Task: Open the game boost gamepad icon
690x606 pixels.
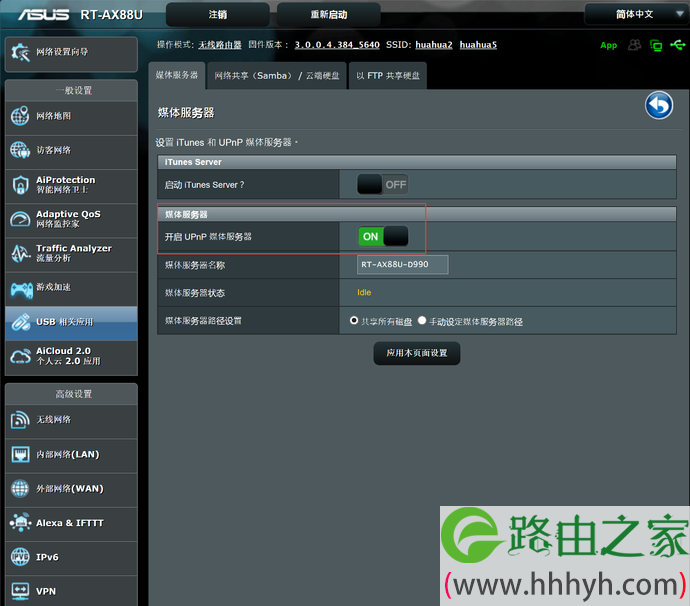Action: click(x=21, y=290)
